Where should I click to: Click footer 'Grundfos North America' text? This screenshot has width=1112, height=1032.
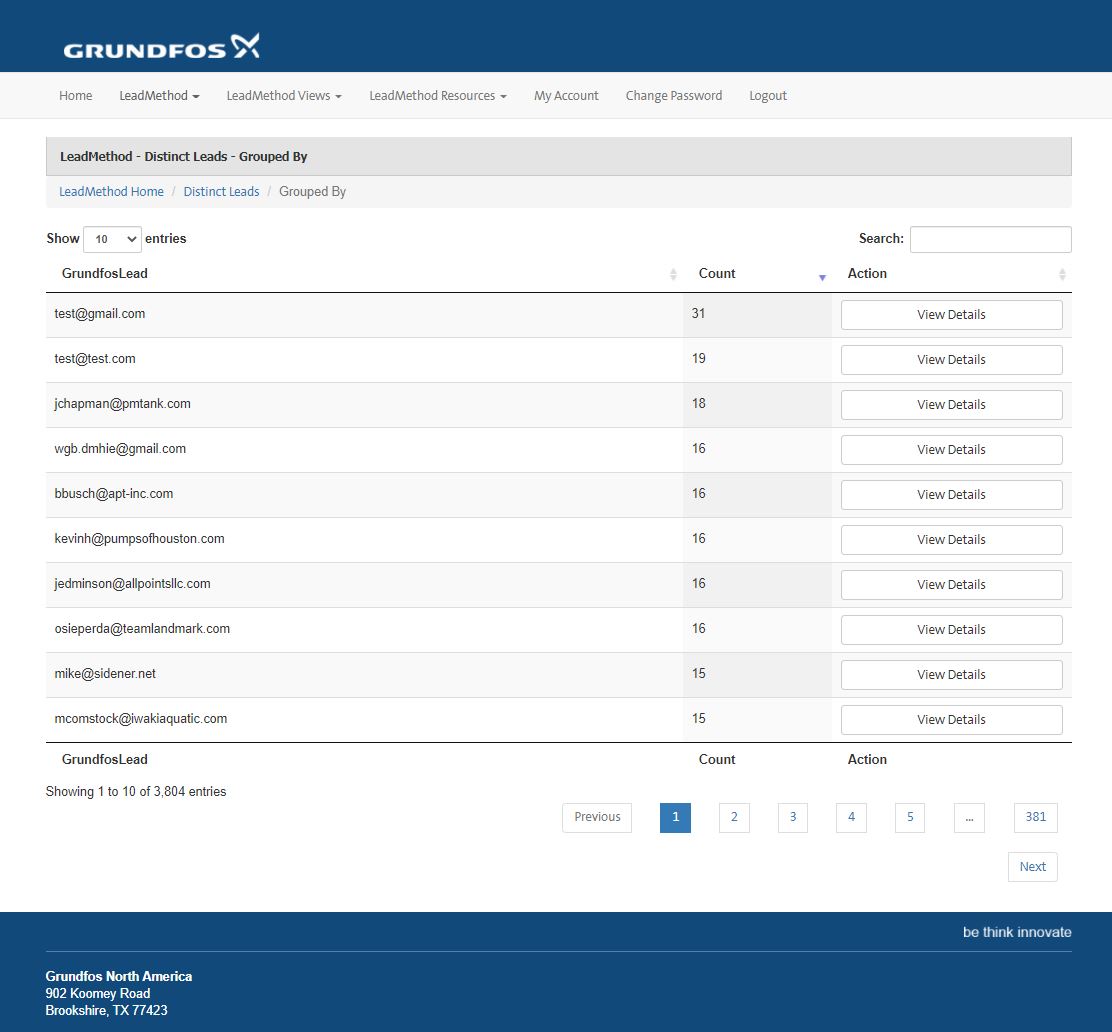pos(118,977)
